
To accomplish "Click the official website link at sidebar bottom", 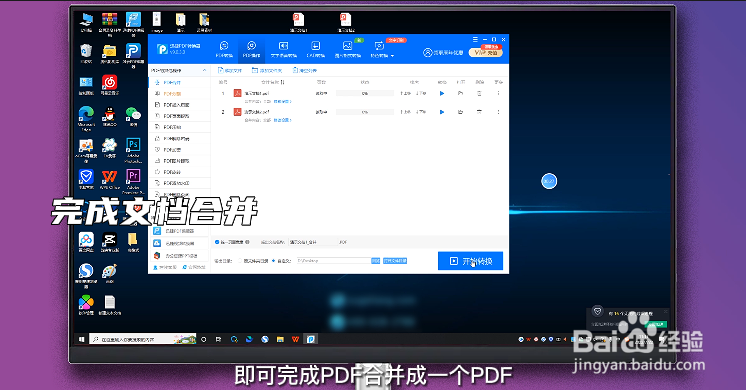I will [194, 267].
